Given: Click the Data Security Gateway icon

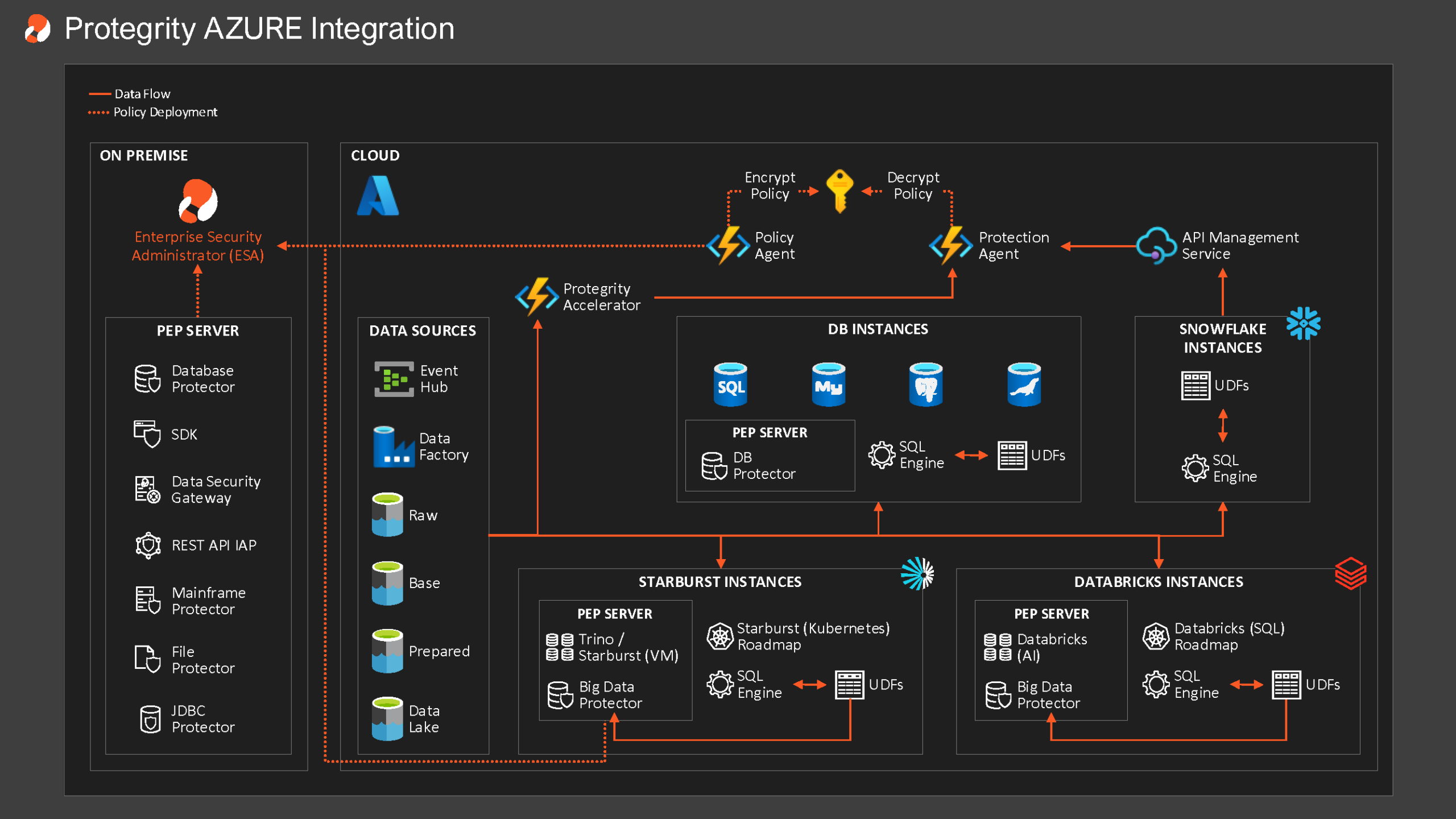Looking at the screenshot, I should click(x=147, y=490).
